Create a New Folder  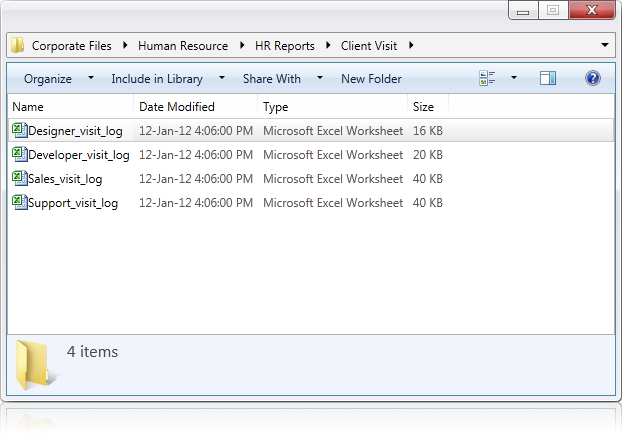(371, 79)
